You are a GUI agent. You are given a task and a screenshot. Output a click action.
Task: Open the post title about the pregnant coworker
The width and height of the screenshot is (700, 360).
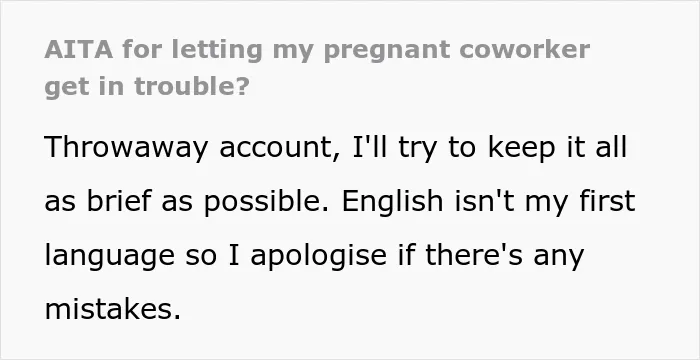pyautogui.click(x=317, y=68)
